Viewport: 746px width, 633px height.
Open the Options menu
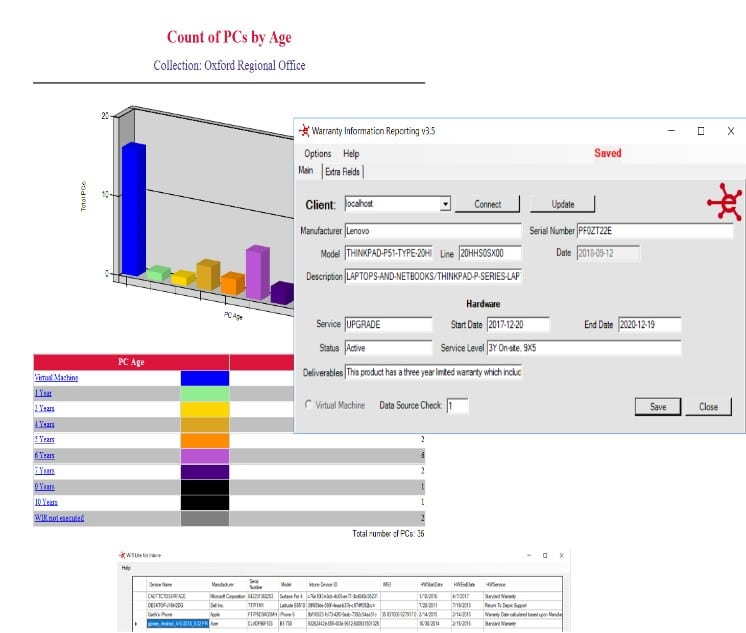pyautogui.click(x=317, y=154)
